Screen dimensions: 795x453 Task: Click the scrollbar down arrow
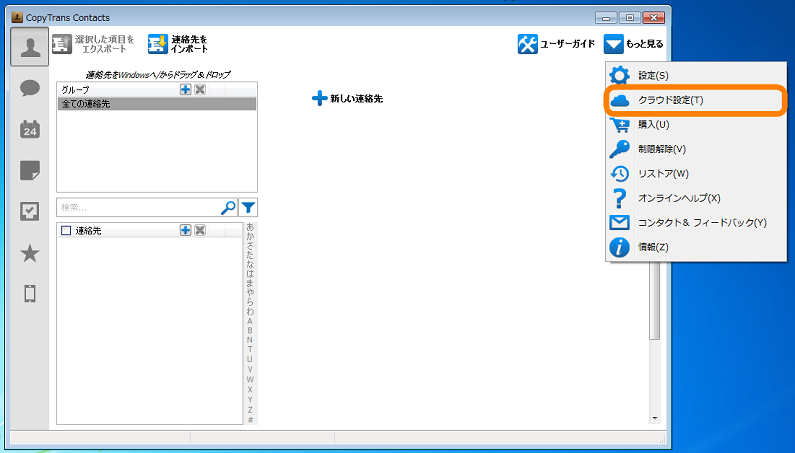click(x=655, y=418)
